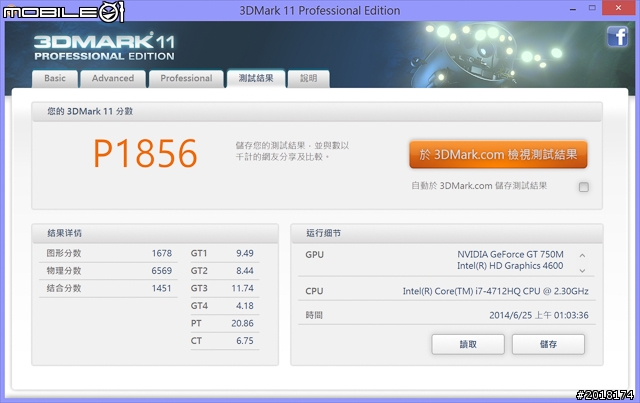Select the Intel(R) HD Graphics 4600 entry
The width and height of the screenshot is (640, 403).
[x=510, y=265]
